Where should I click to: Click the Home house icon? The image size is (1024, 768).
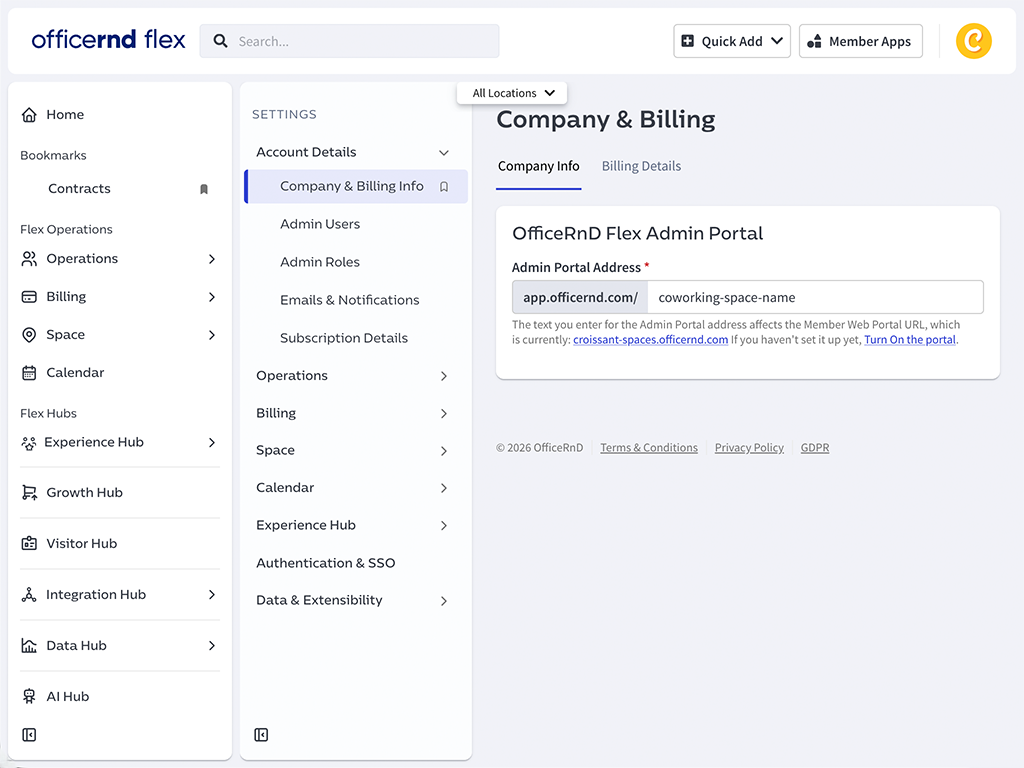29,115
